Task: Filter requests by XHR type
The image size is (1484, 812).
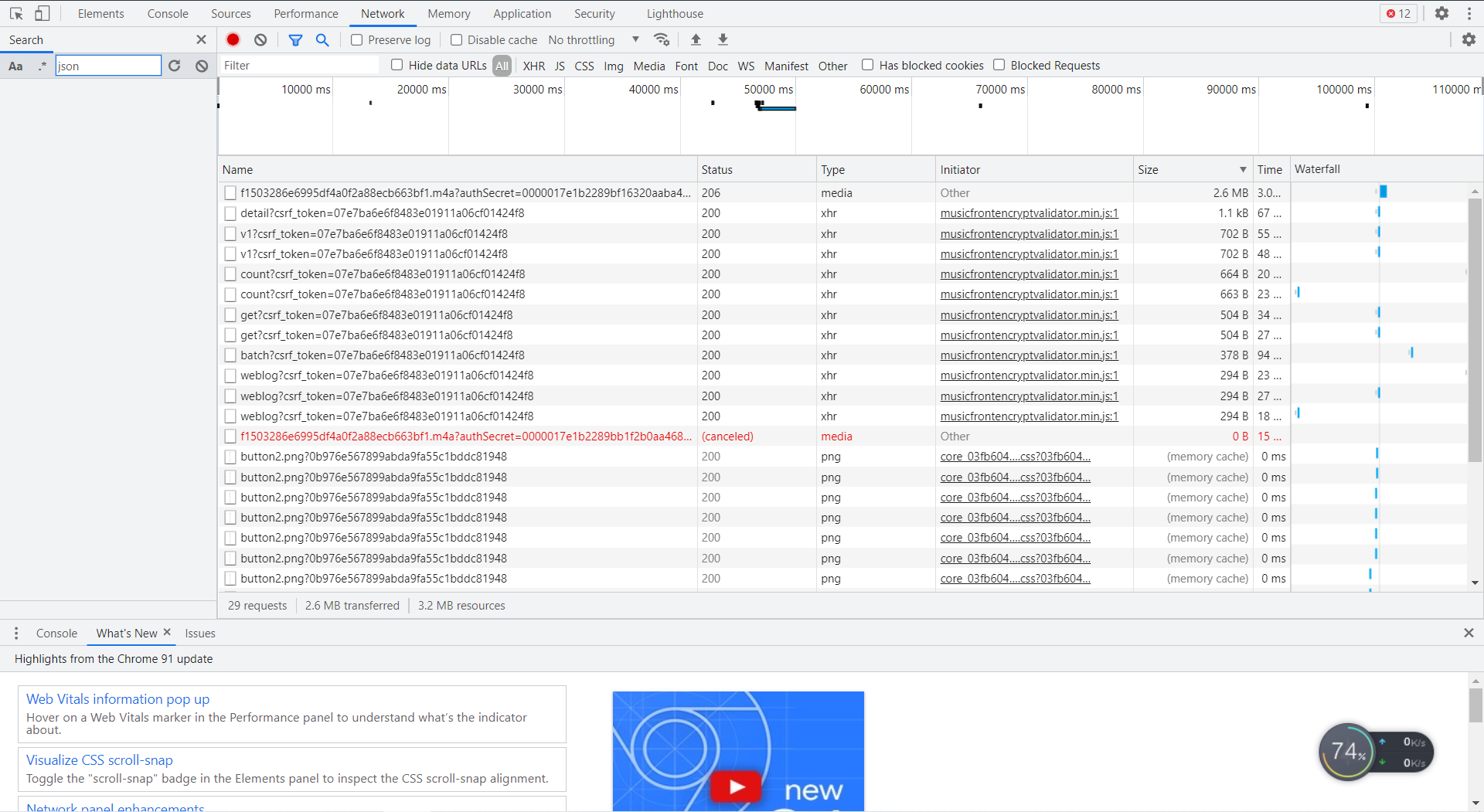Action: pos(533,66)
